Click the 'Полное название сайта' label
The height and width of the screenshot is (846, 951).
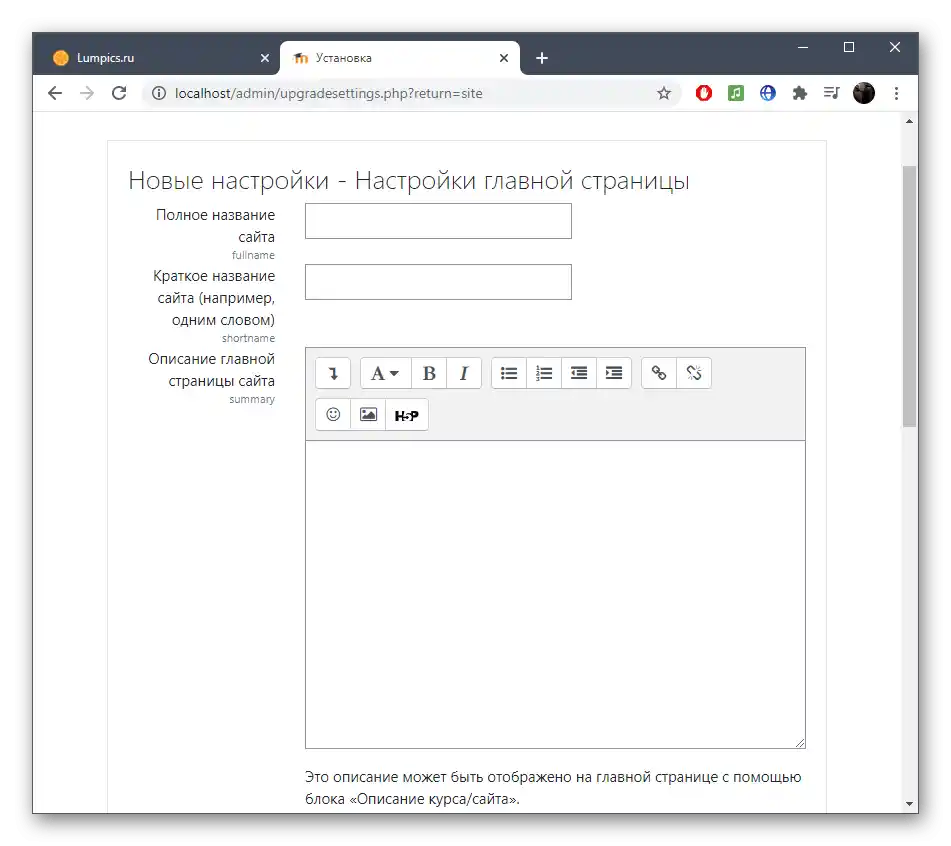click(x=215, y=226)
